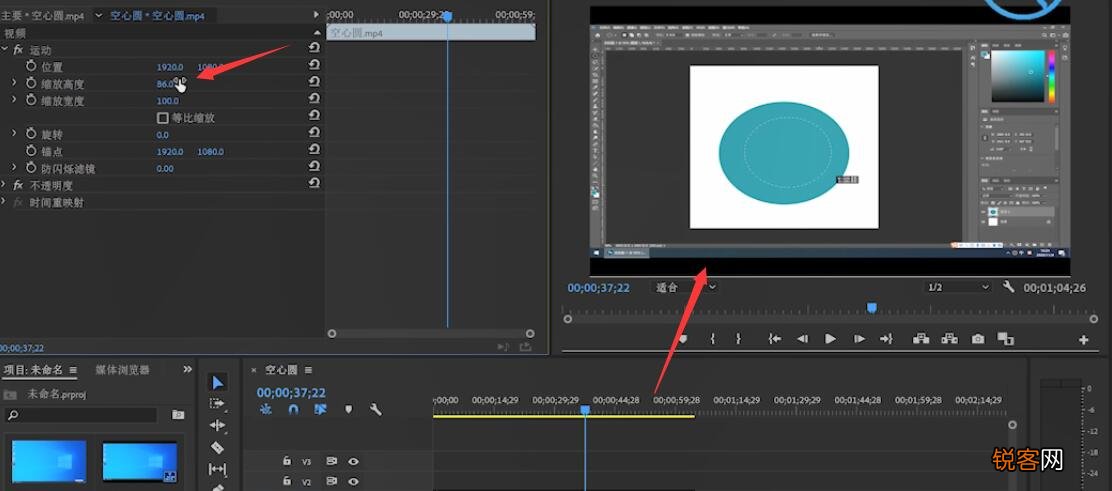Viewport: 1112px width, 491px height.
Task: Click 缩放宽度 value 100.0
Action: pyautogui.click(x=167, y=101)
